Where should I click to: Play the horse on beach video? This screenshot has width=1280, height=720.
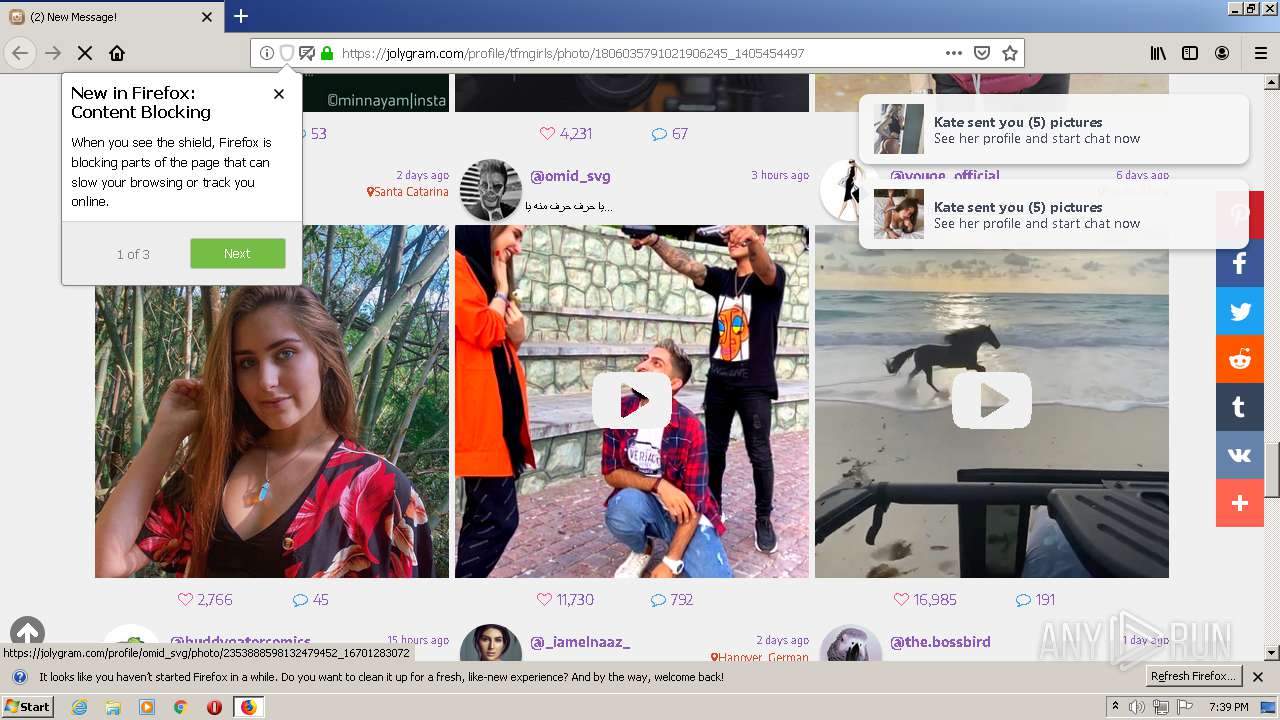(x=992, y=400)
